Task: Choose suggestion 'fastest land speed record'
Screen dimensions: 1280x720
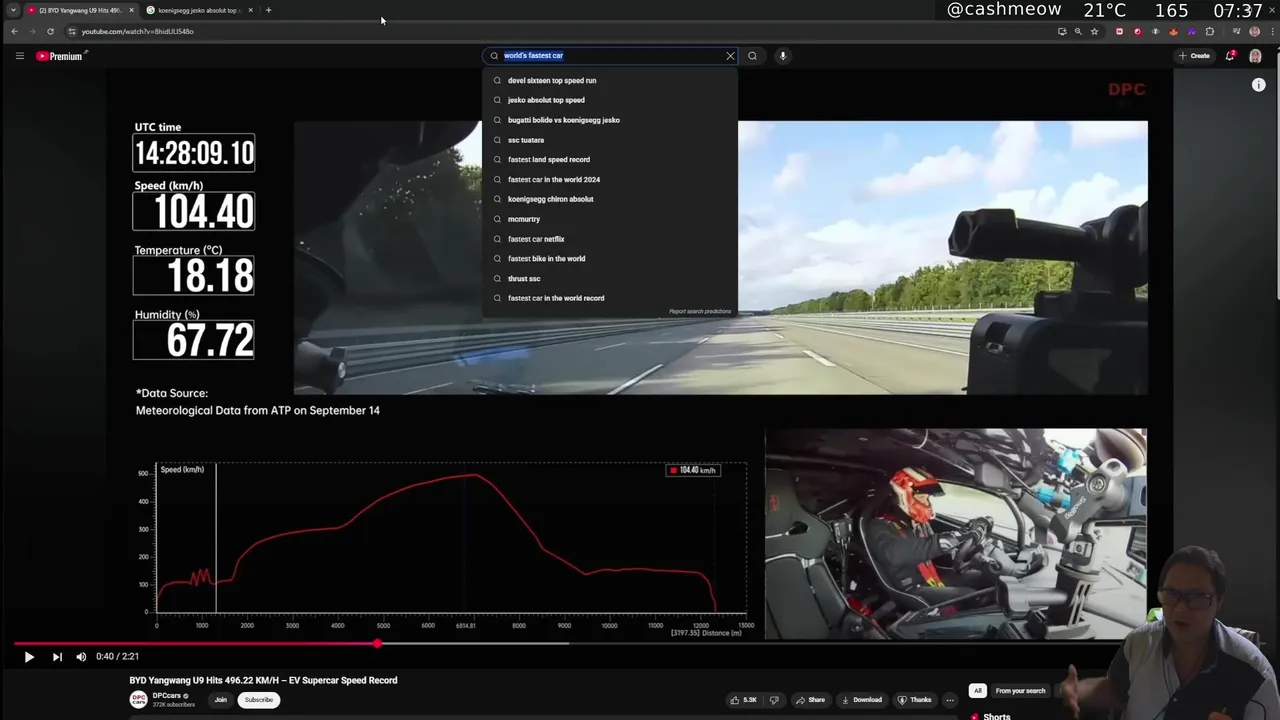Action: point(549,159)
